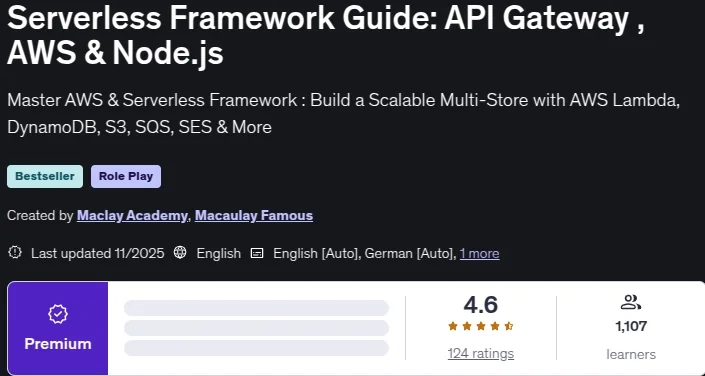Click the closed captions icon

(257, 253)
